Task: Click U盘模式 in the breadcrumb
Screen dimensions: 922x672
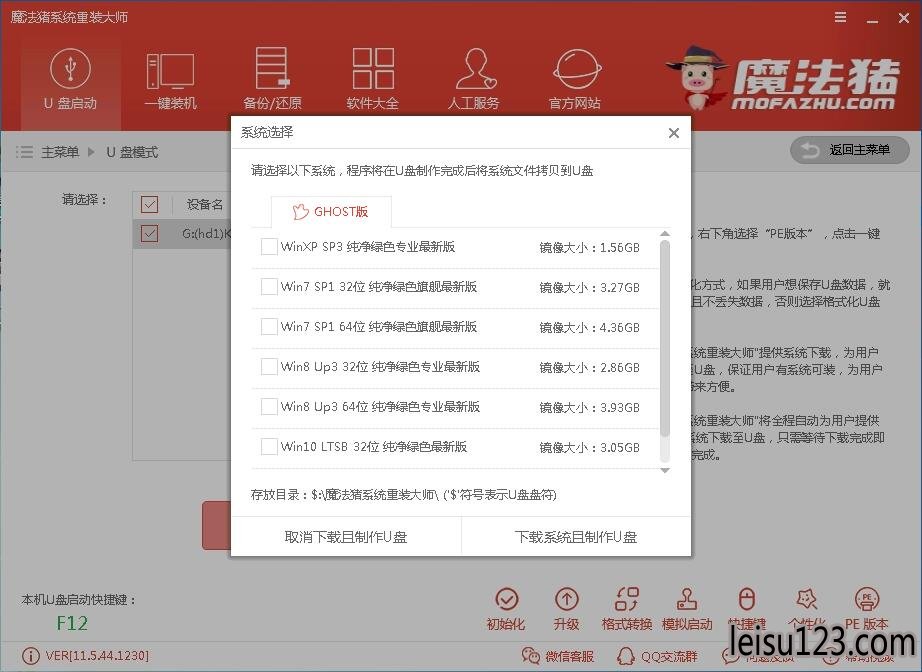Action: coord(132,152)
